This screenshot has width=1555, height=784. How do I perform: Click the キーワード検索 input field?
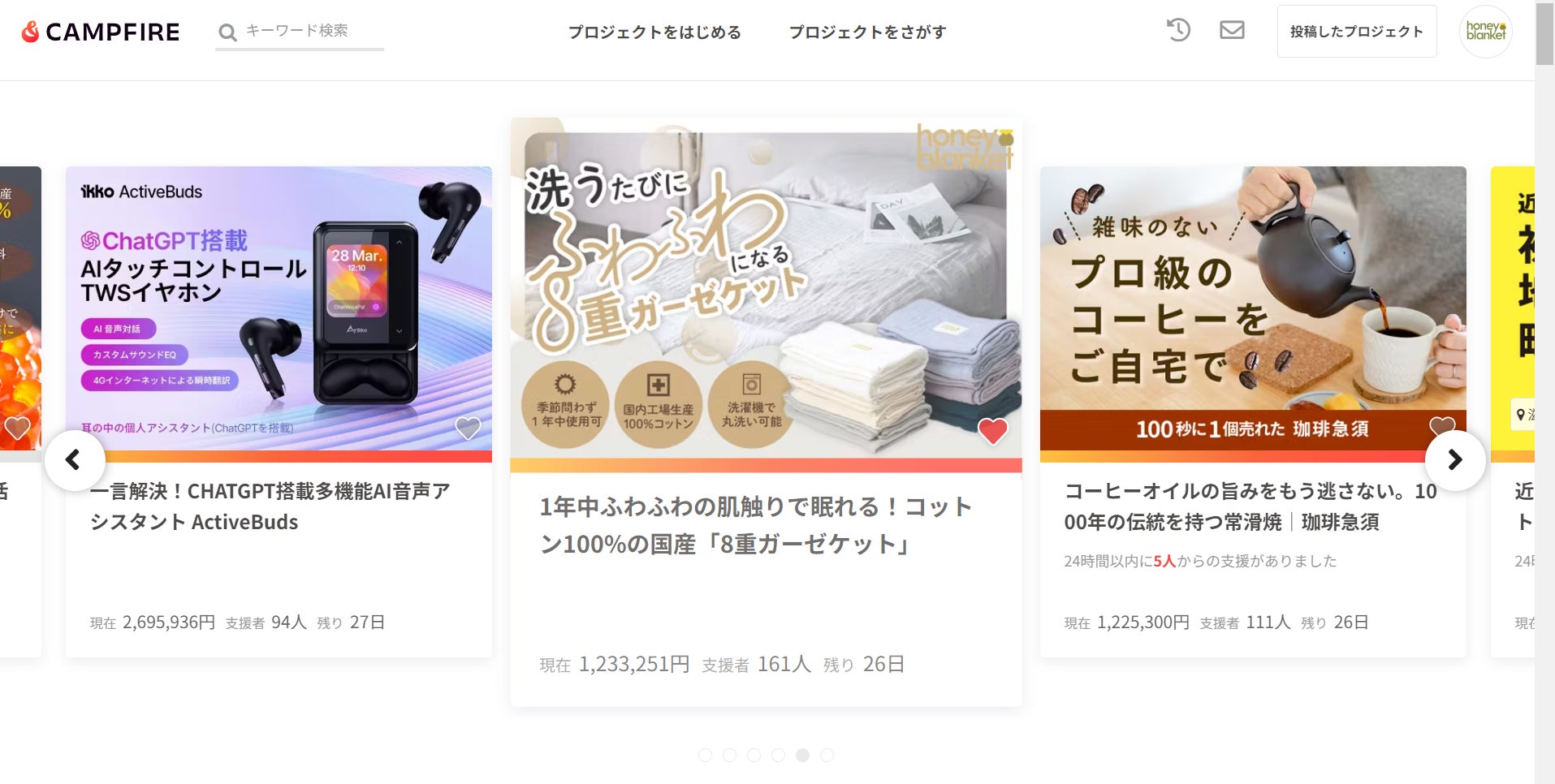click(x=313, y=31)
